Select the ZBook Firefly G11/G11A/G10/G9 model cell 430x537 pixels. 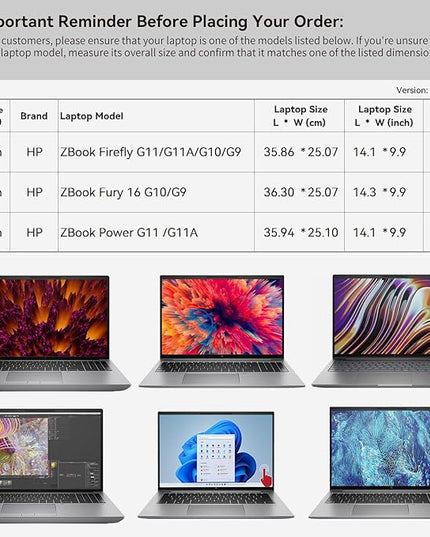pos(156,152)
